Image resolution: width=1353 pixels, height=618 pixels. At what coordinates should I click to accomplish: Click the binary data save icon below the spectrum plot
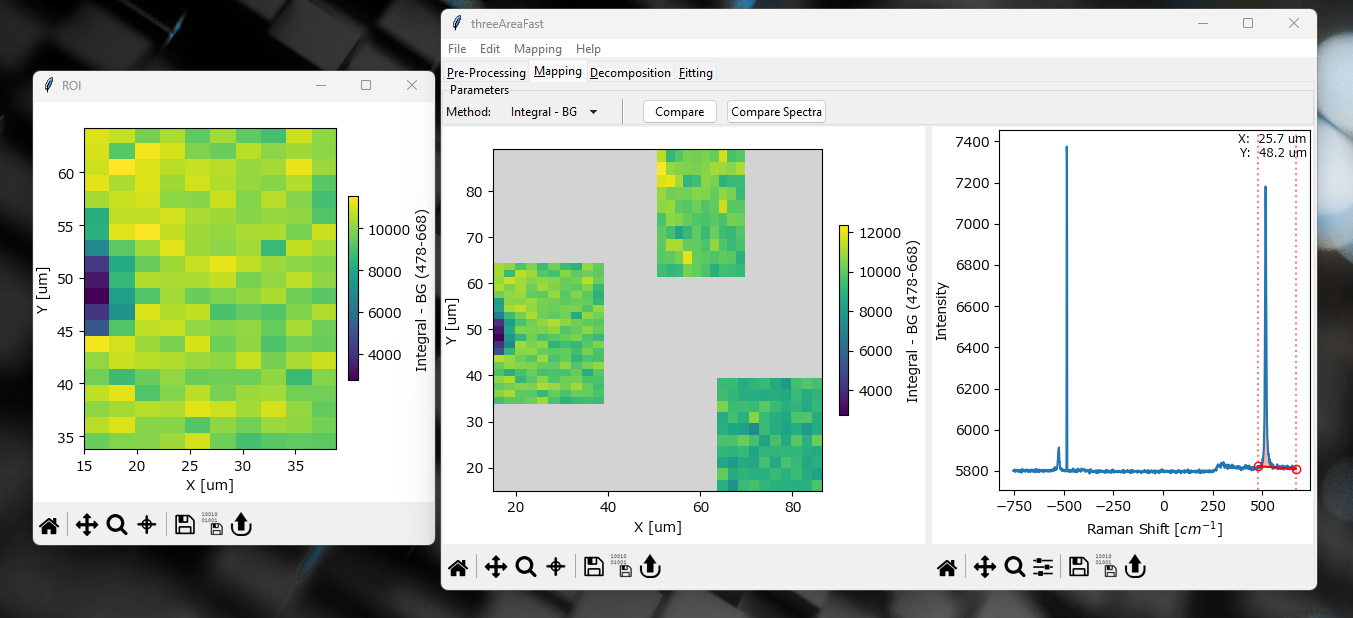(x=1105, y=568)
